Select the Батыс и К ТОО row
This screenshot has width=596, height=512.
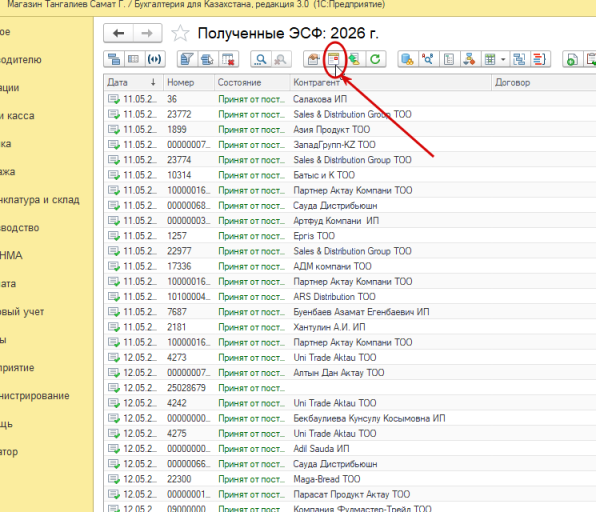[x=350, y=175]
